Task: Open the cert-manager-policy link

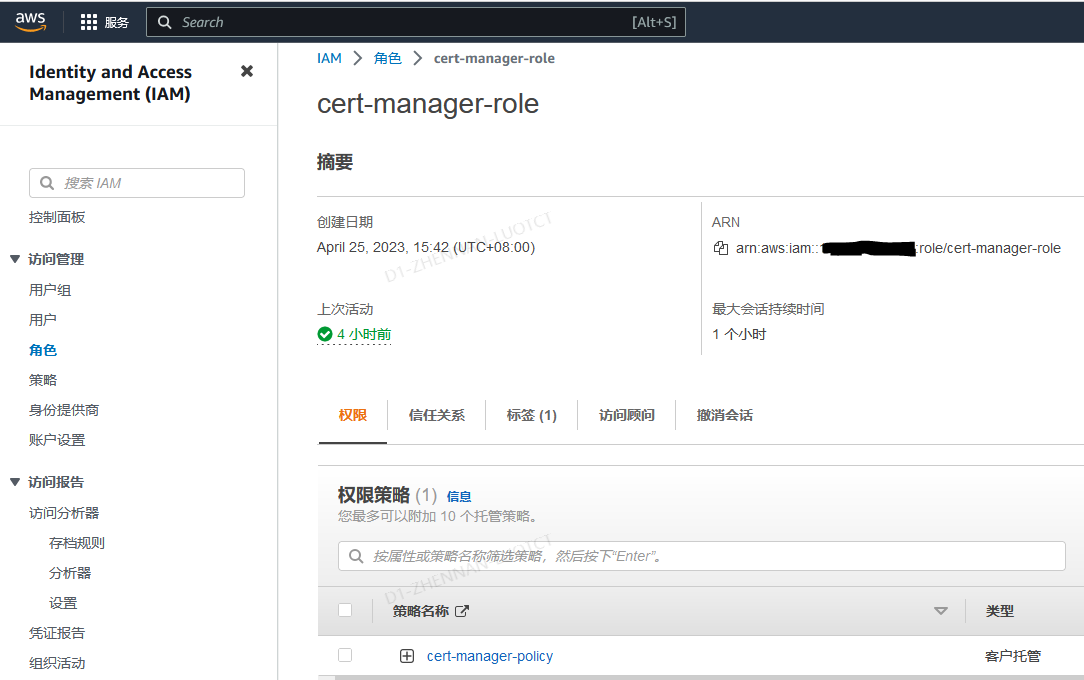Action: 490,655
